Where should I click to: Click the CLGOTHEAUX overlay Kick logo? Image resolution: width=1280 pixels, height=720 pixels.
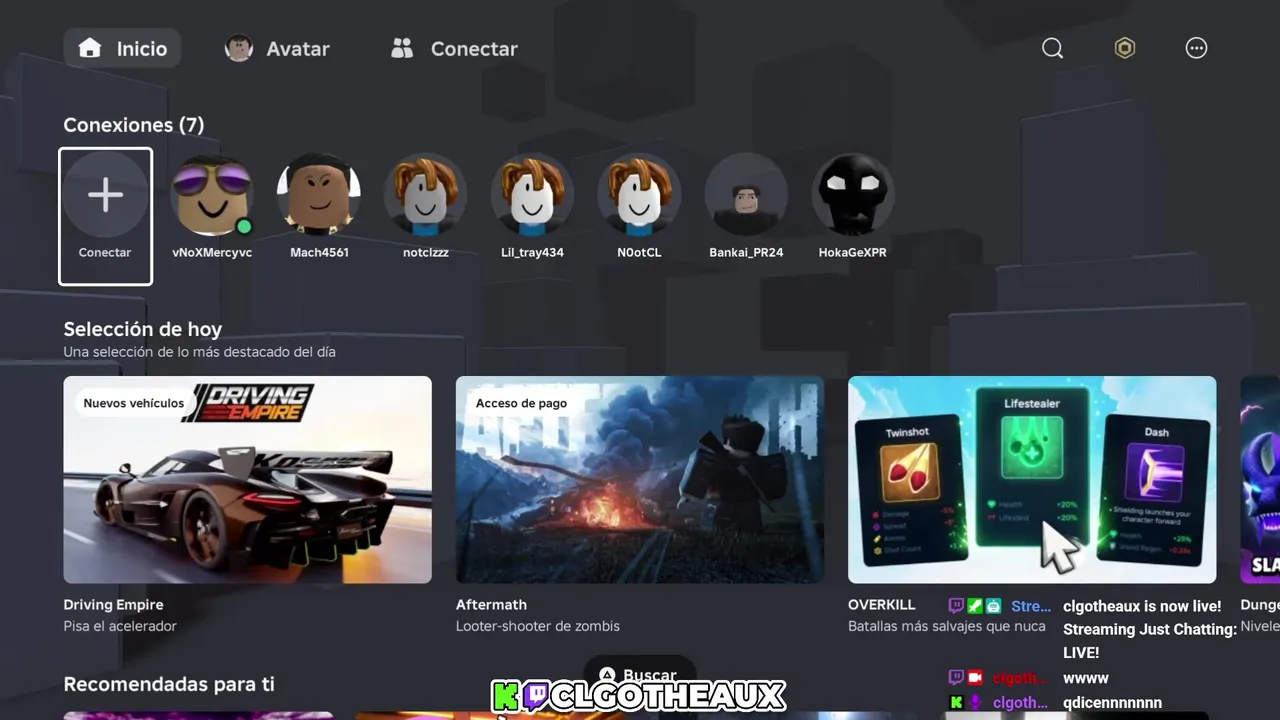(508, 696)
